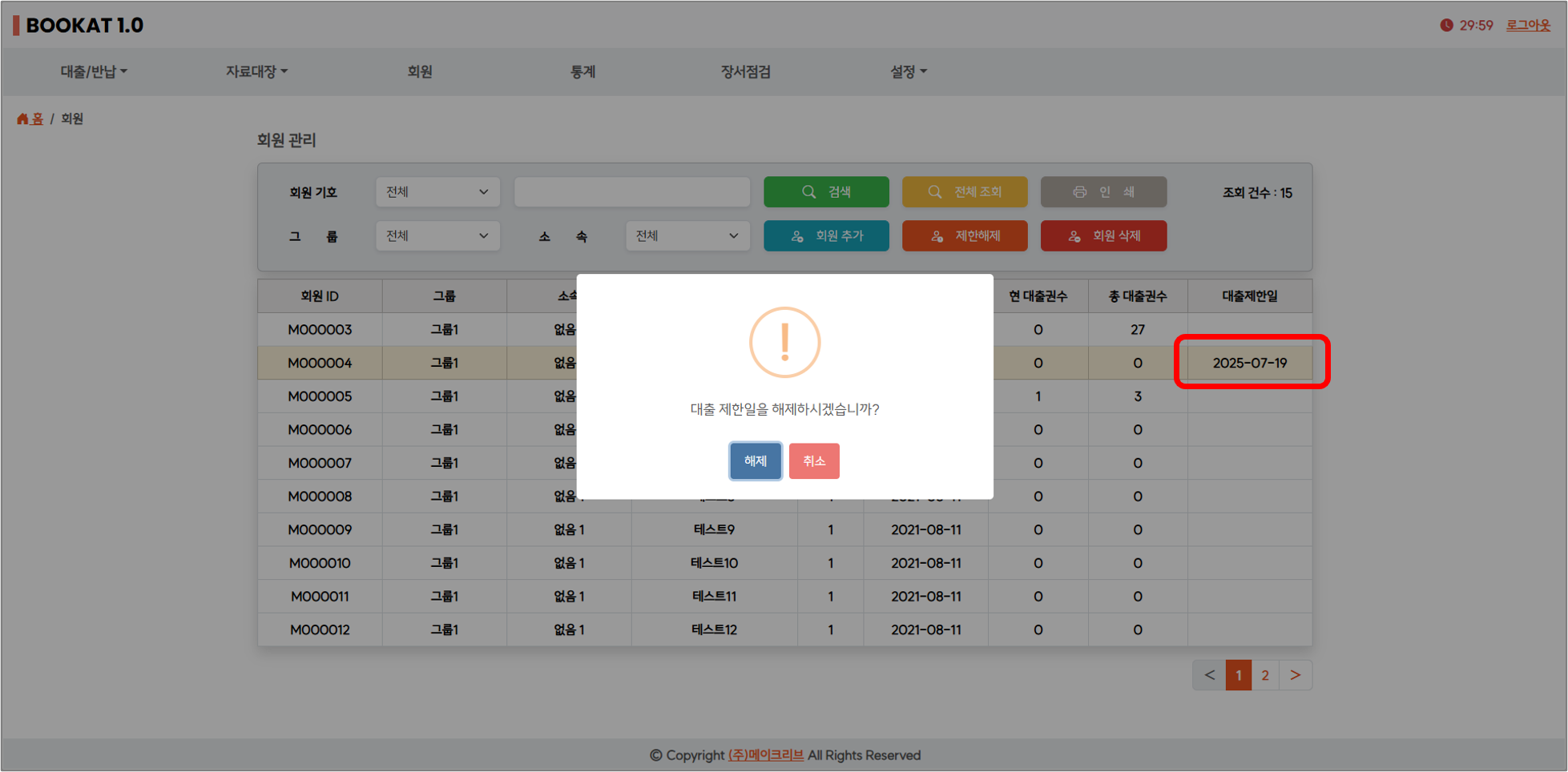
Task: Open the 설정 menu
Action: pyautogui.click(x=908, y=71)
